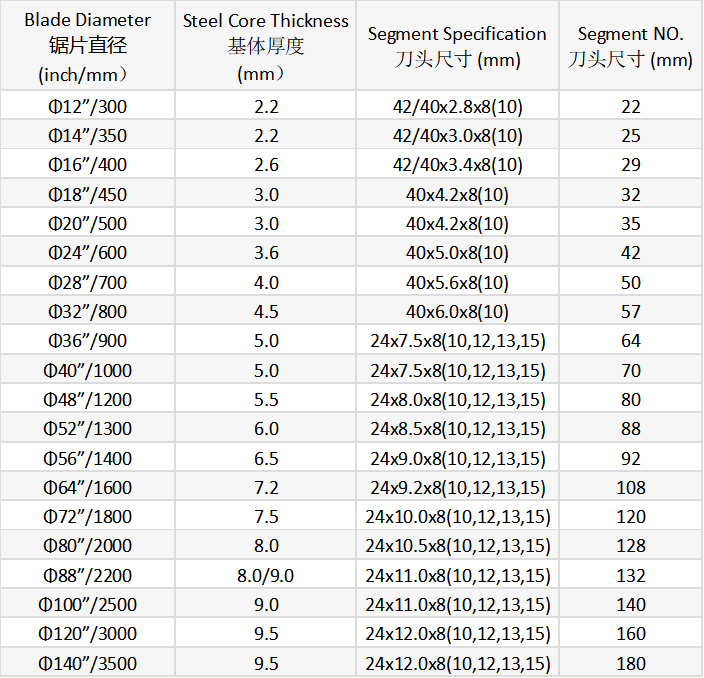Click the Φ140"/3500 diameter cell
This screenshot has height=678, width=704.
(88, 663)
